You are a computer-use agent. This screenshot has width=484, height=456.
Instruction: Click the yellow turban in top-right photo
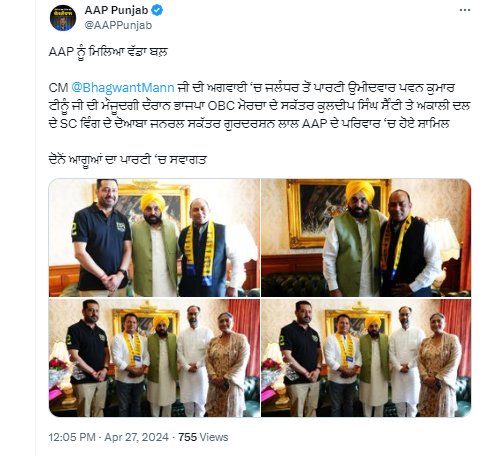pos(360,192)
